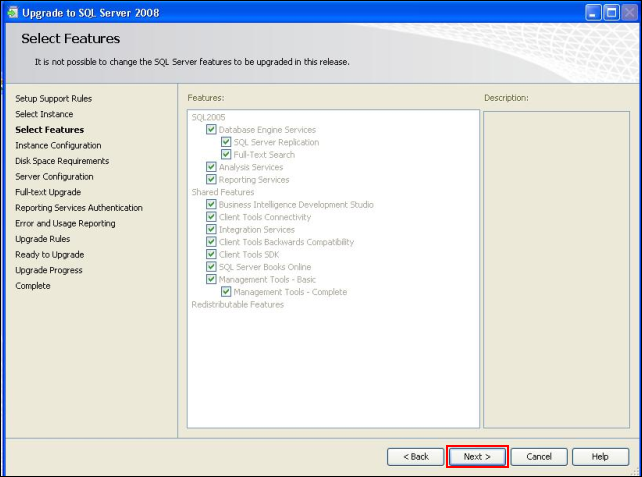
Task: Click the Complete step
Action: pos(33,286)
